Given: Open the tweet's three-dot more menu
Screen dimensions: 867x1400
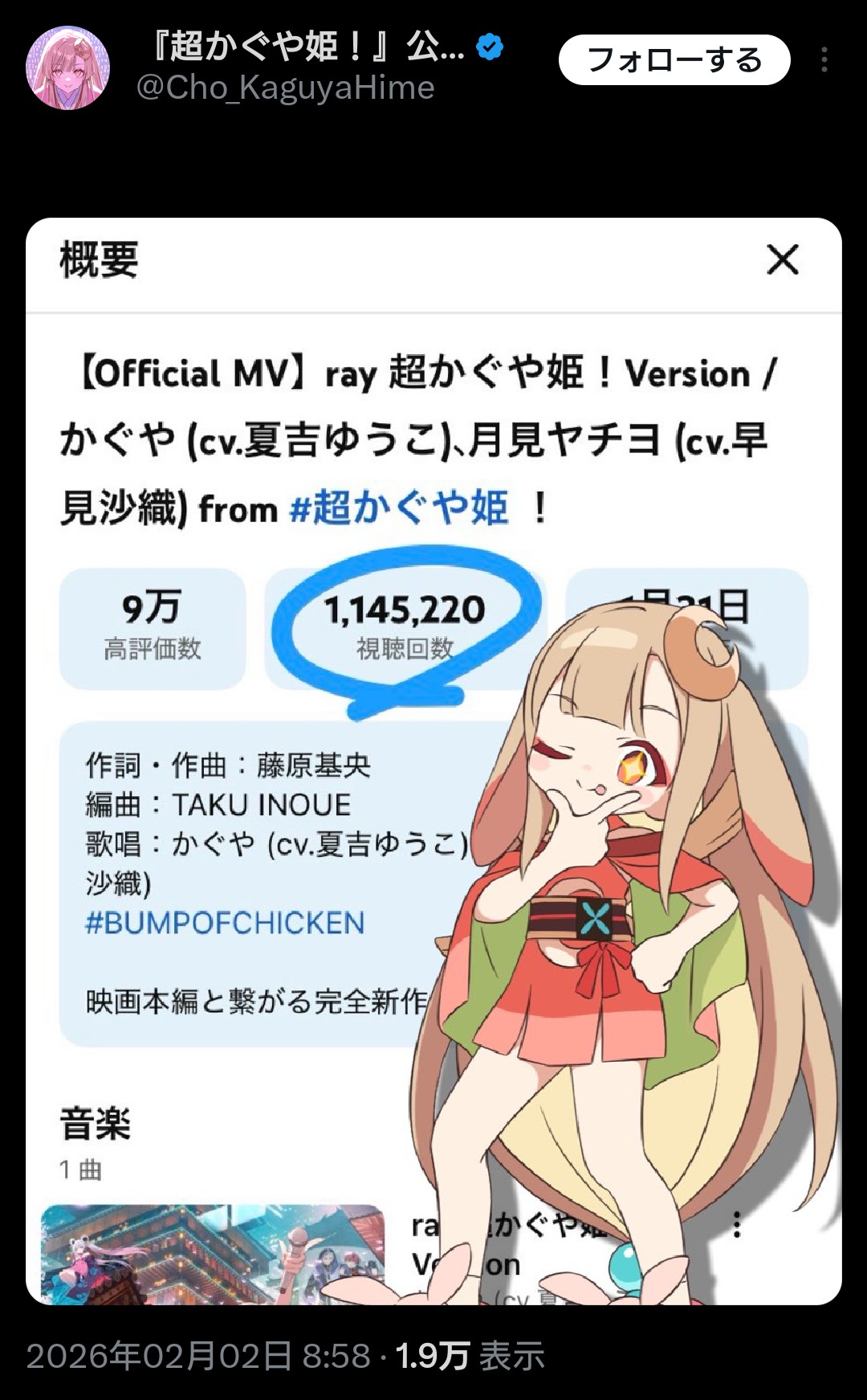Looking at the screenshot, I should coord(824,60).
